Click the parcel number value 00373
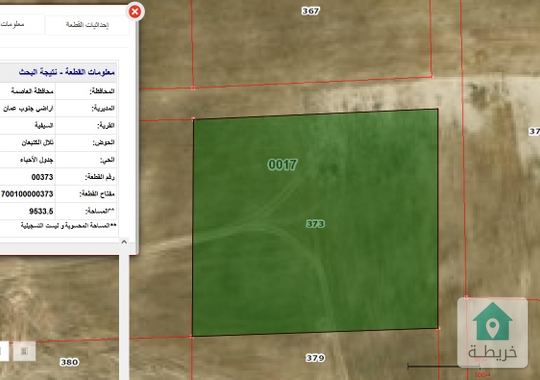This screenshot has height=380, width=540. [42, 177]
